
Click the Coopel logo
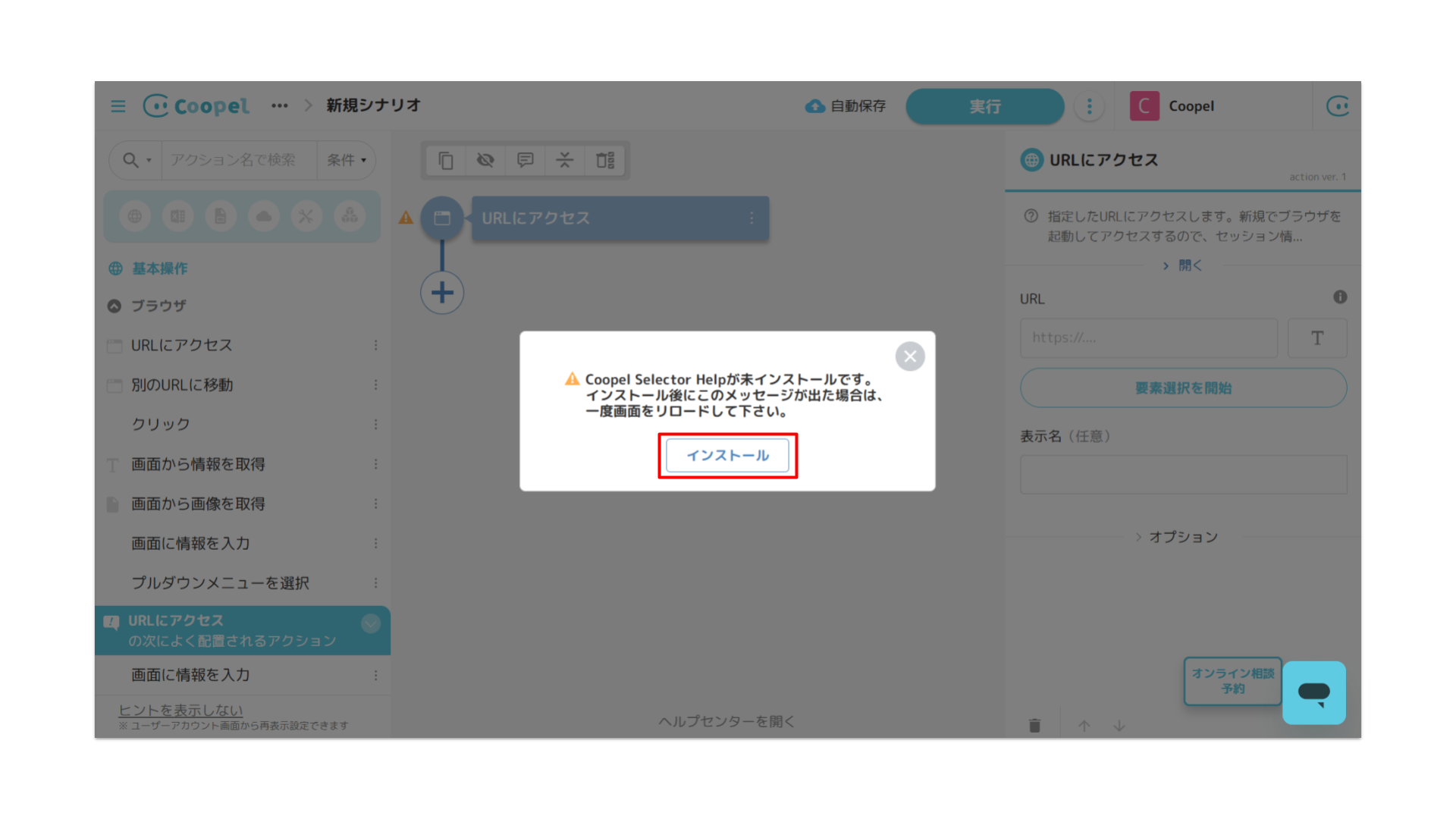(196, 106)
